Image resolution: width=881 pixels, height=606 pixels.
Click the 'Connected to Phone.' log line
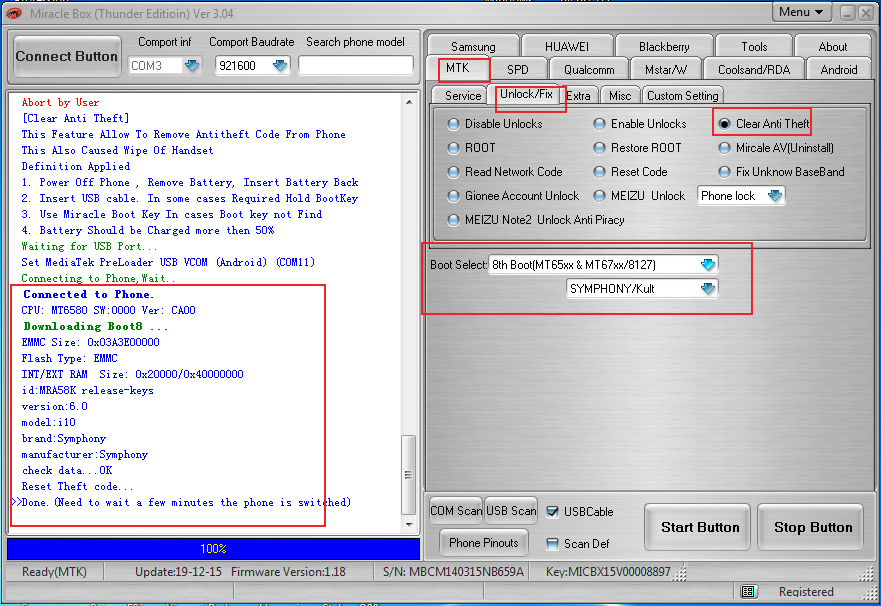click(x=88, y=294)
